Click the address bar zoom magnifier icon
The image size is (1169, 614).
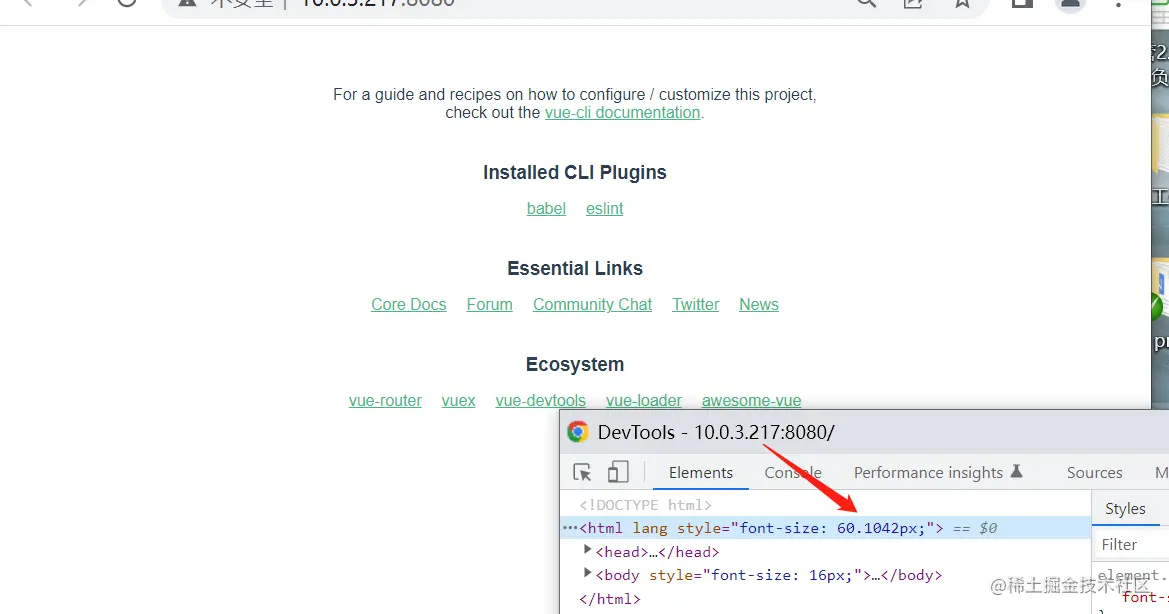pos(866,4)
